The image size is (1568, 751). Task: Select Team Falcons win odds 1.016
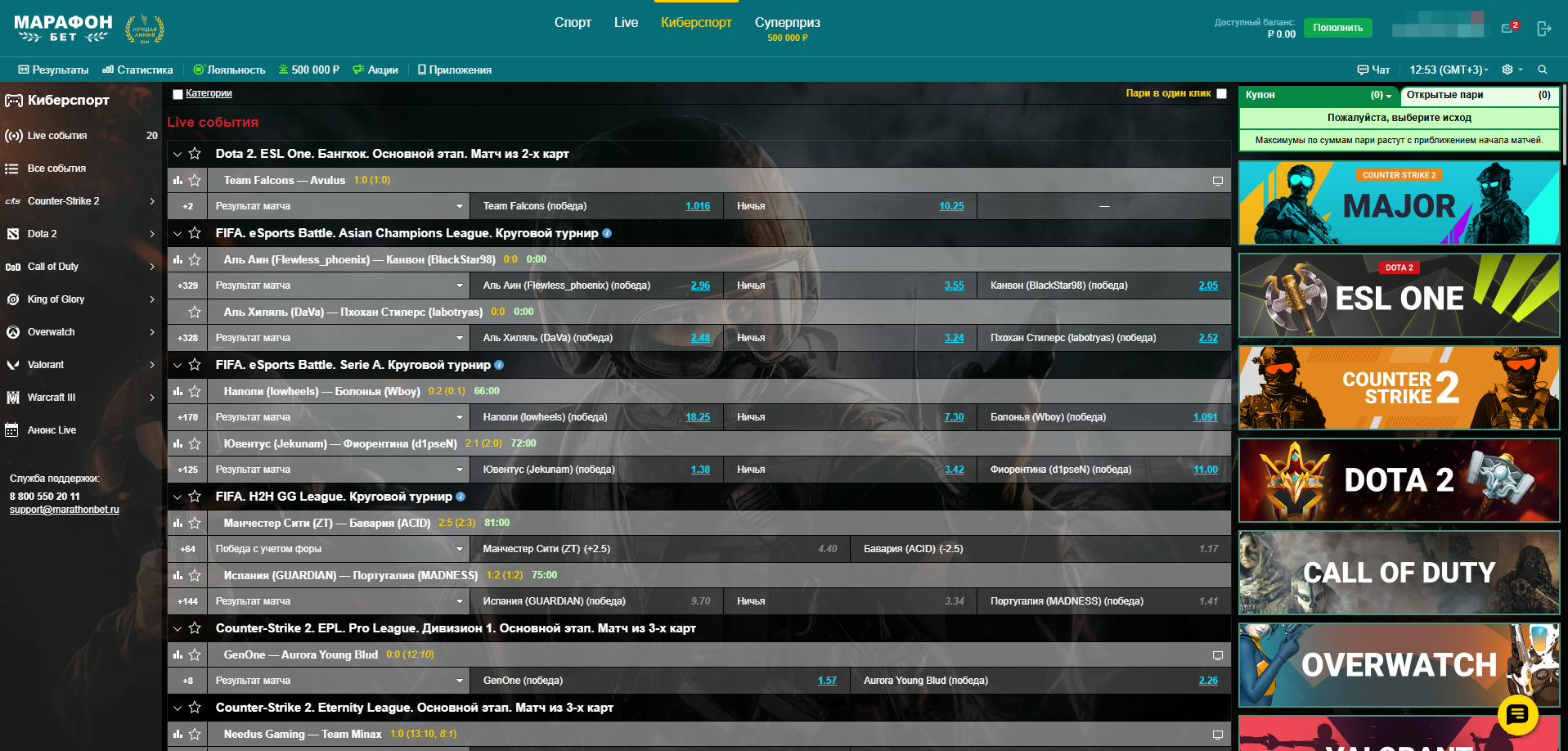(697, 206)
